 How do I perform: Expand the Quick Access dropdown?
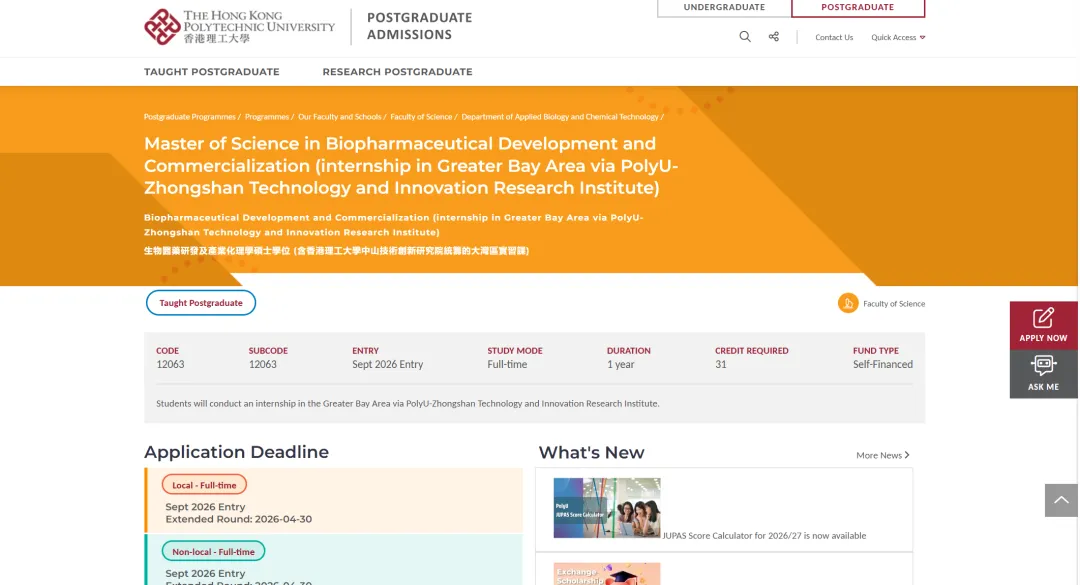(897, 38)
